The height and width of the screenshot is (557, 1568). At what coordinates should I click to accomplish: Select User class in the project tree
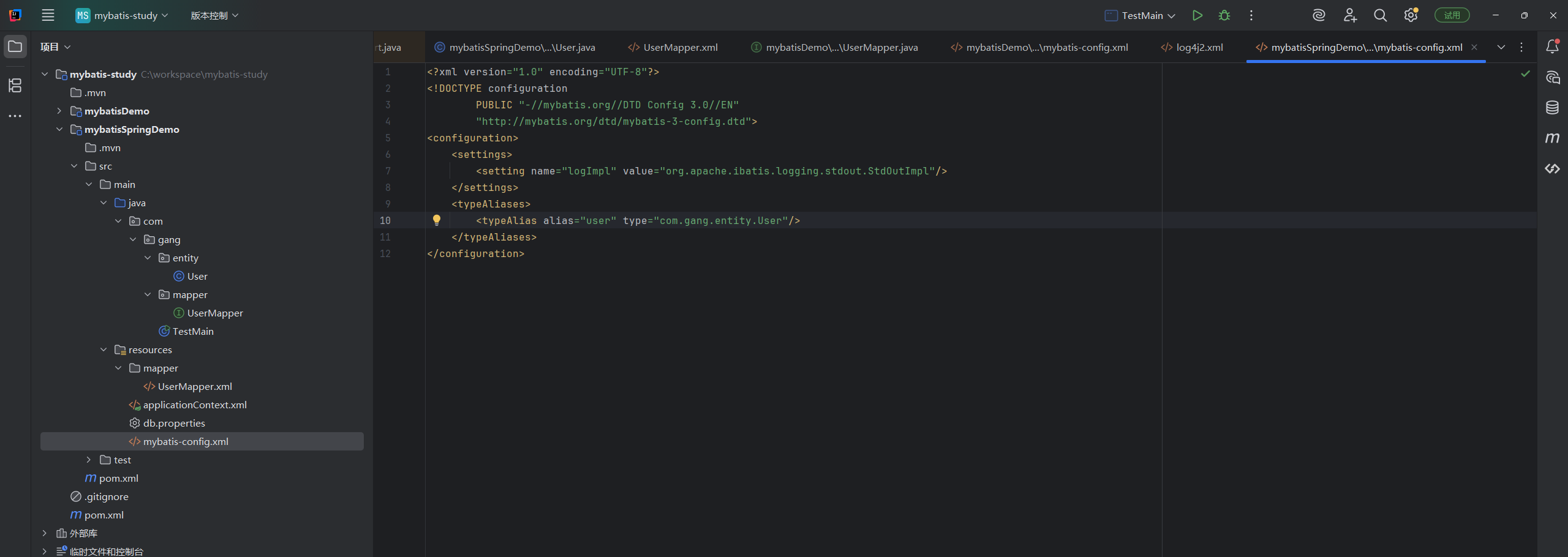click(197, 276)
